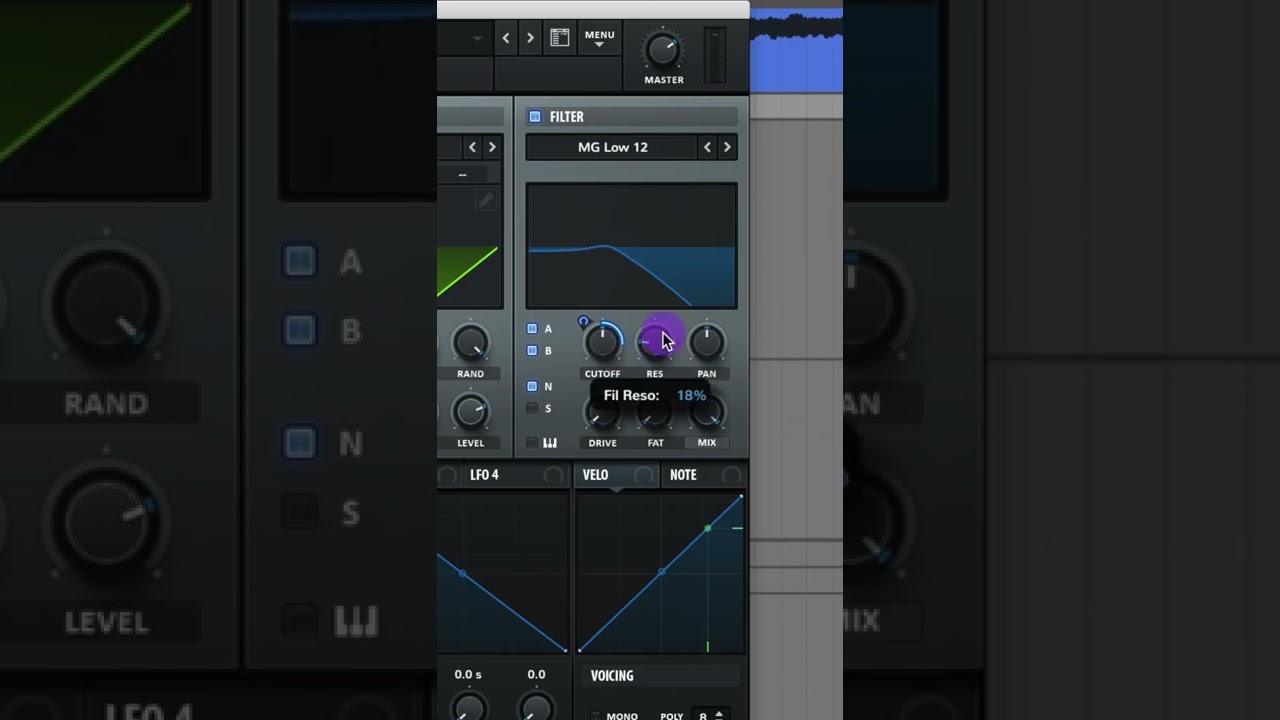Click the oscillator LEVEL knob
This screenshot has width=1280, height=720.
coord(470,412)
